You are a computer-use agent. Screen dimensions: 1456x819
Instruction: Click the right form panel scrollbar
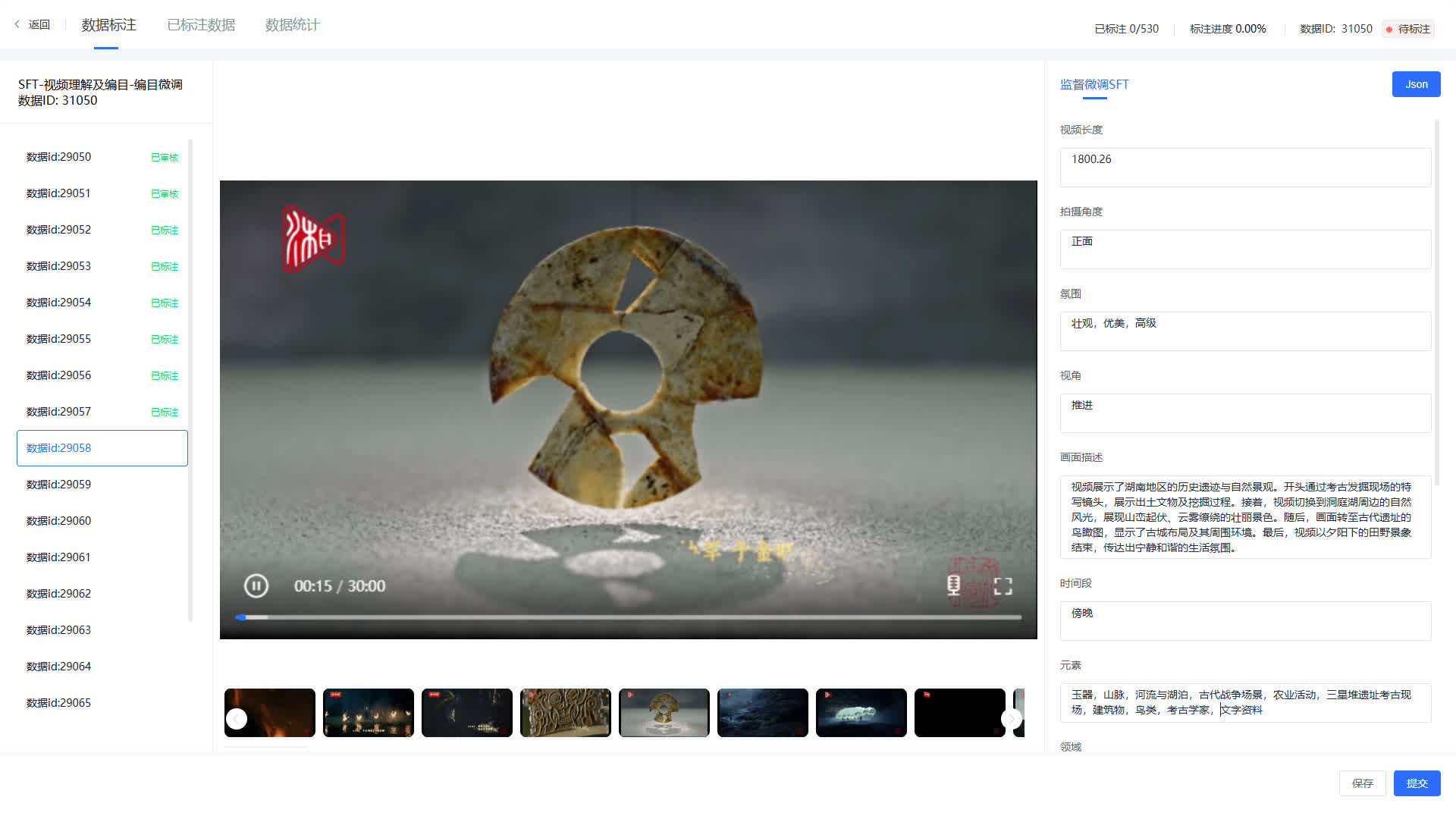coord(1437,302)
